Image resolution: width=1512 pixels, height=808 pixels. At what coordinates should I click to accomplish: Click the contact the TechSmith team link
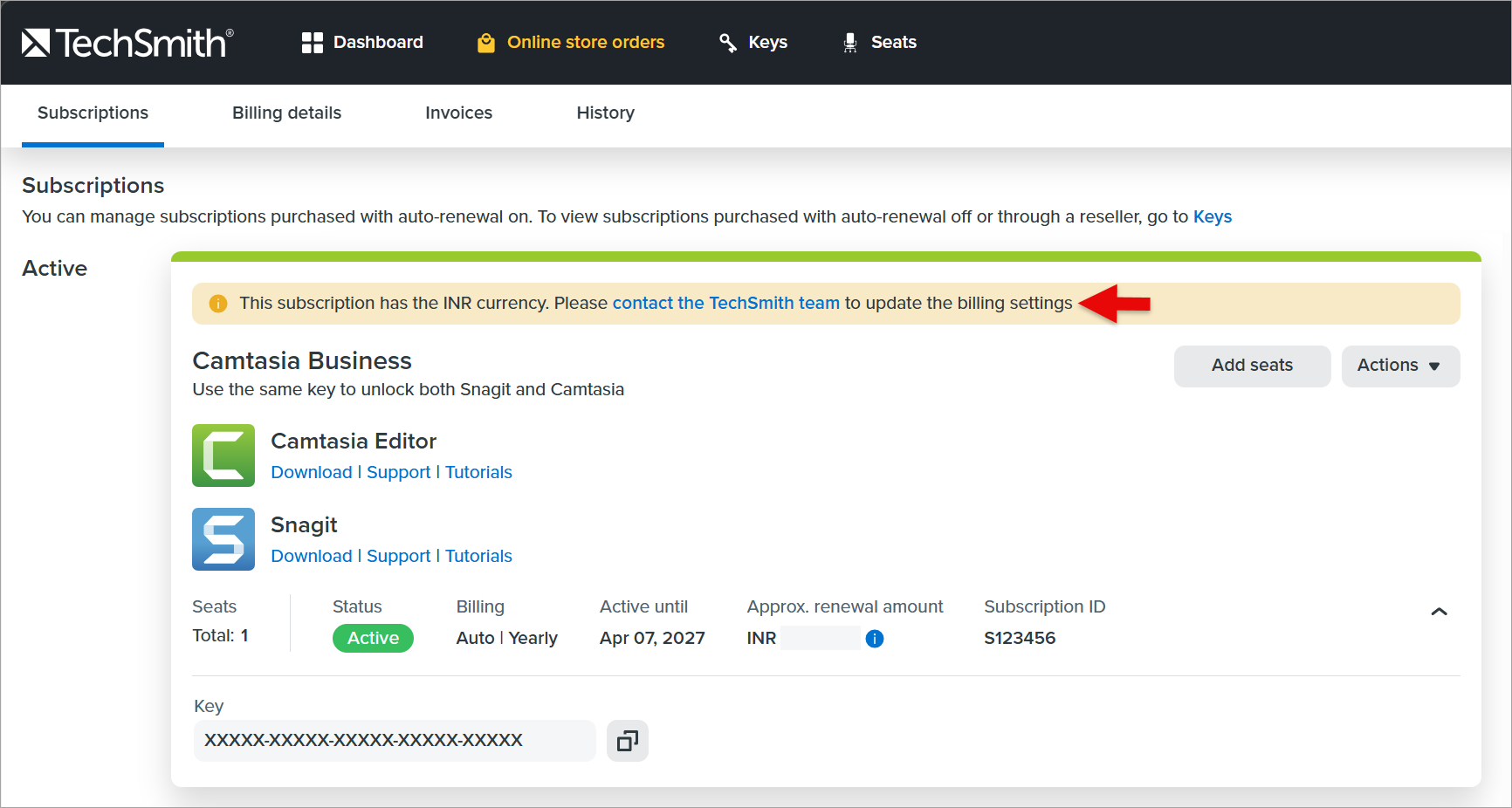(x=726, y=303)
